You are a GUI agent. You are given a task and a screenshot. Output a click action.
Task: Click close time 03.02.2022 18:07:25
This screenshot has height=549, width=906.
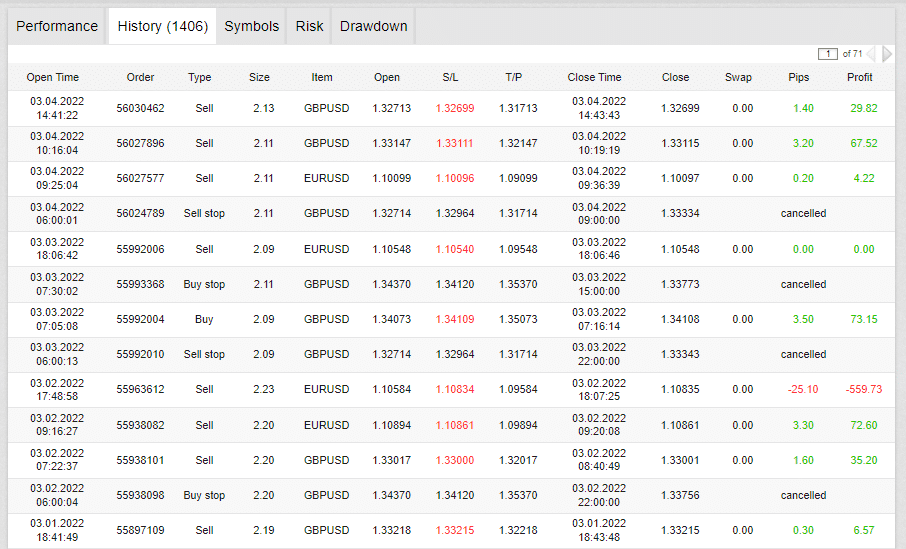click(599, 390)
